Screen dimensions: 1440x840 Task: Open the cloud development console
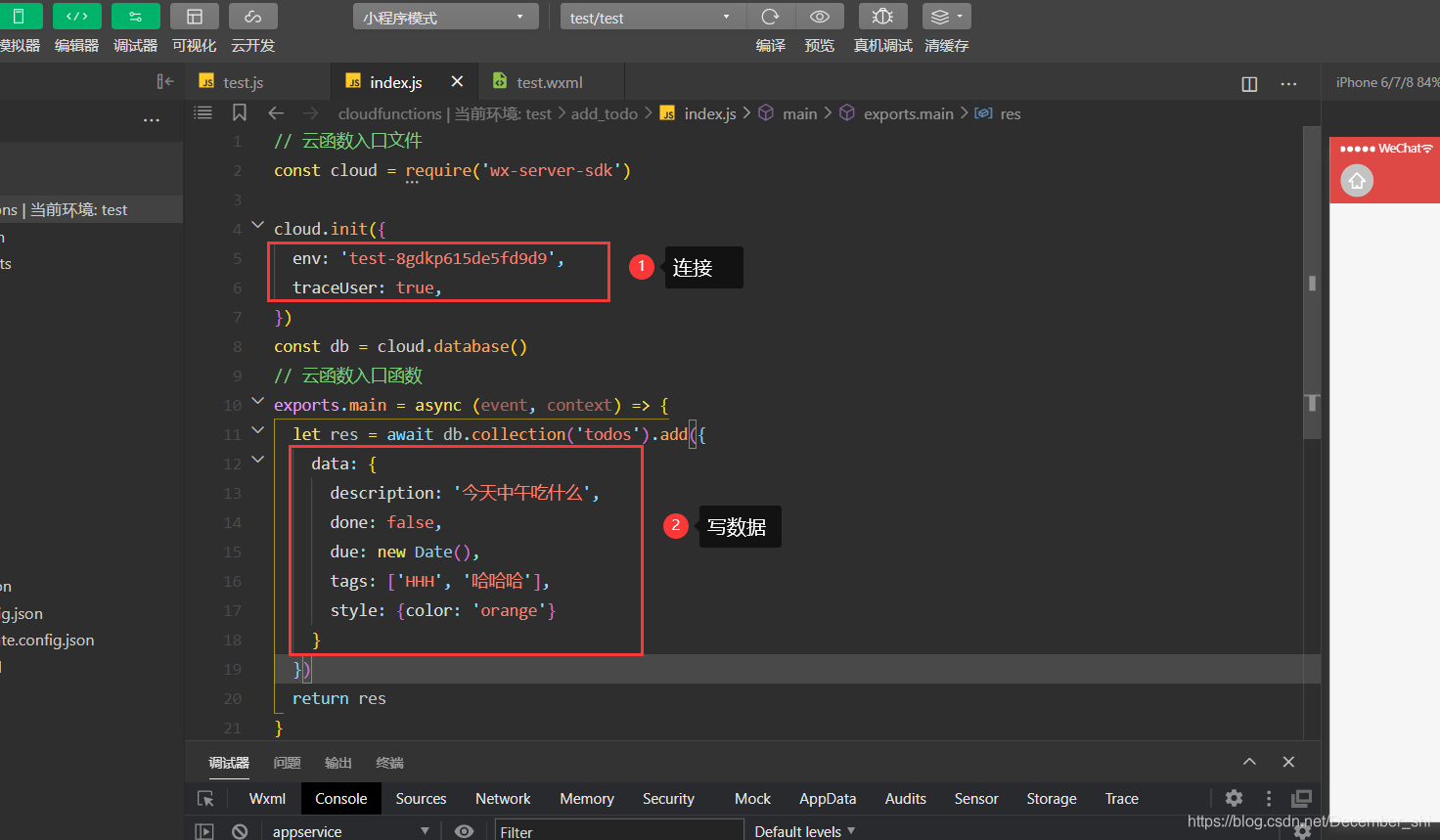coord(253,17)
